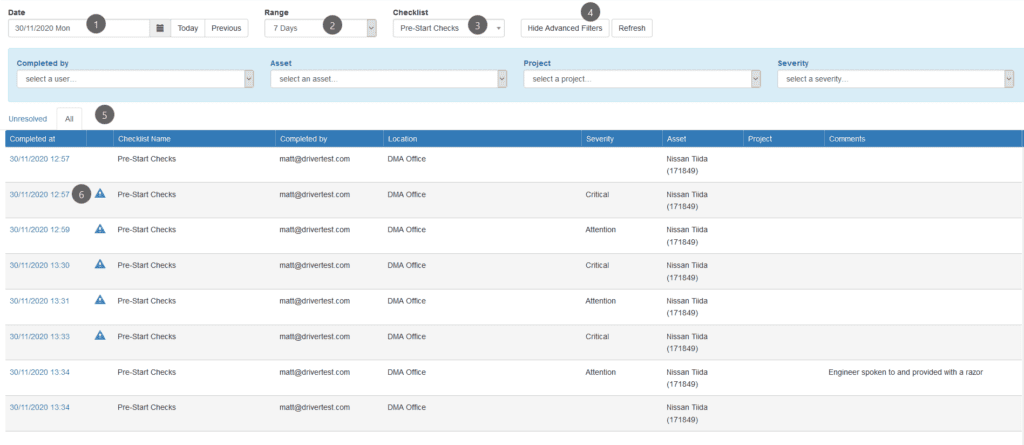Open the 30/11/2020 13:31 record link
Viewport: 1024px width, 445px height.
tap(40, 301)
